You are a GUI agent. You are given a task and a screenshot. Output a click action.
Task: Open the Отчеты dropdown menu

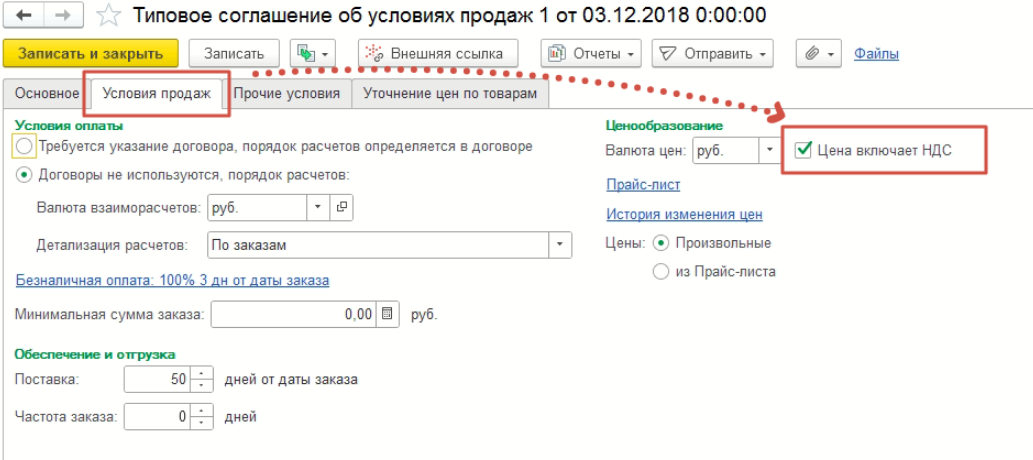point(591,54)
